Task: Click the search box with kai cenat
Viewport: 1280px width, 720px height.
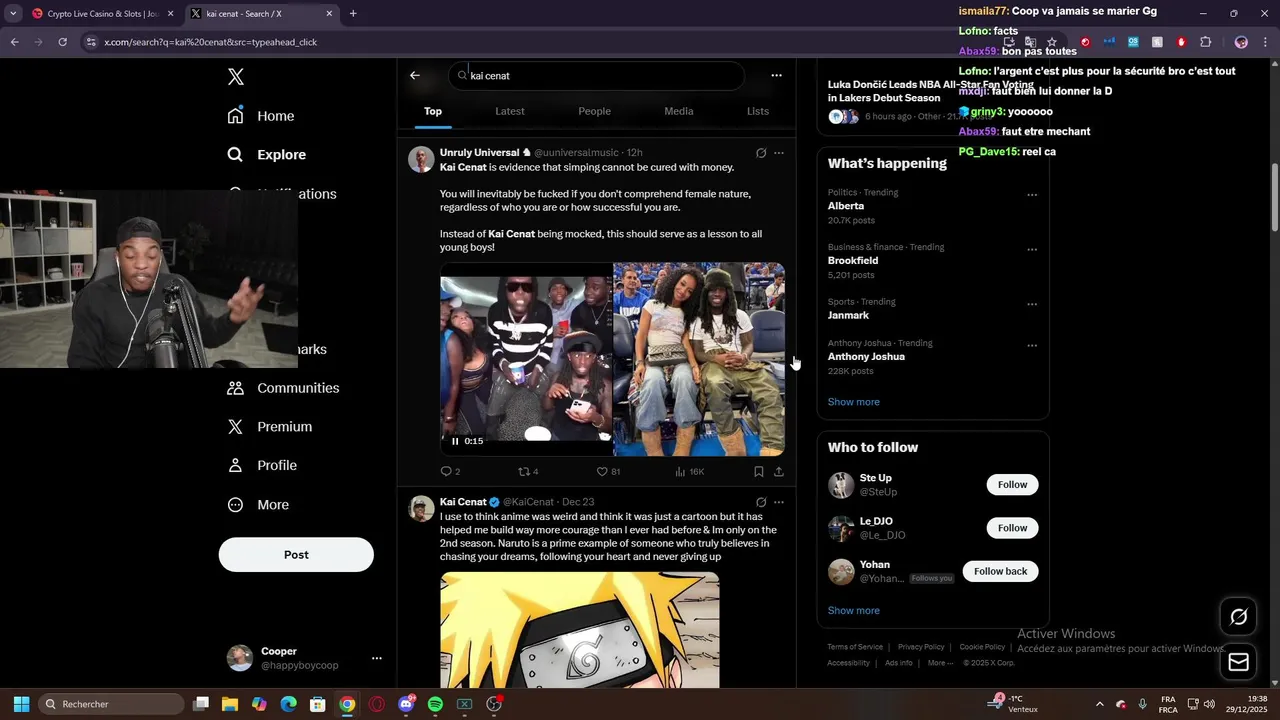Action: [596, 76]
